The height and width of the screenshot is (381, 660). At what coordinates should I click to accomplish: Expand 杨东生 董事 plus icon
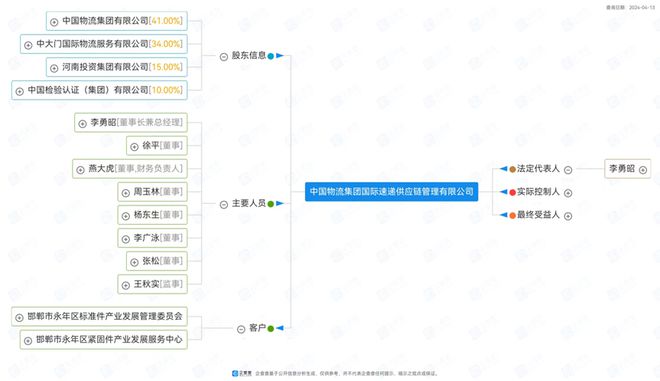(x=125, y=216)
